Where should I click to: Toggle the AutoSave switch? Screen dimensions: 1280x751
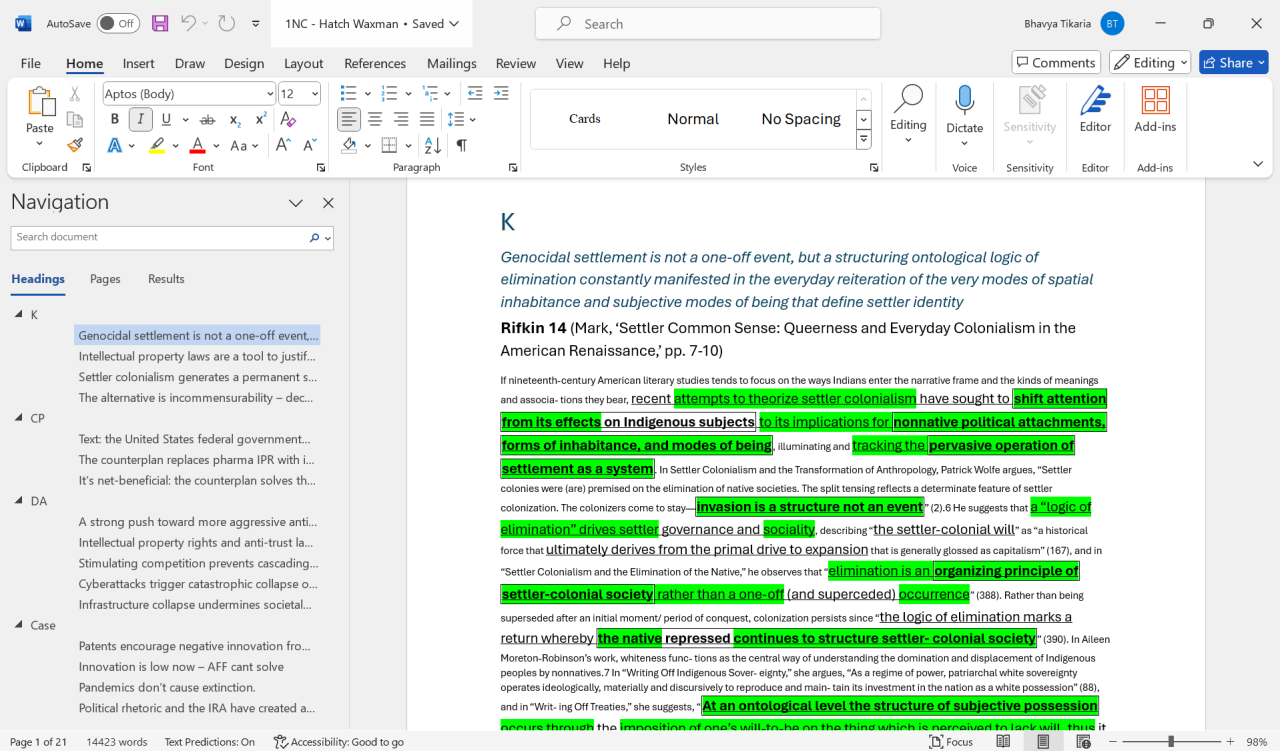pos(118,23)
